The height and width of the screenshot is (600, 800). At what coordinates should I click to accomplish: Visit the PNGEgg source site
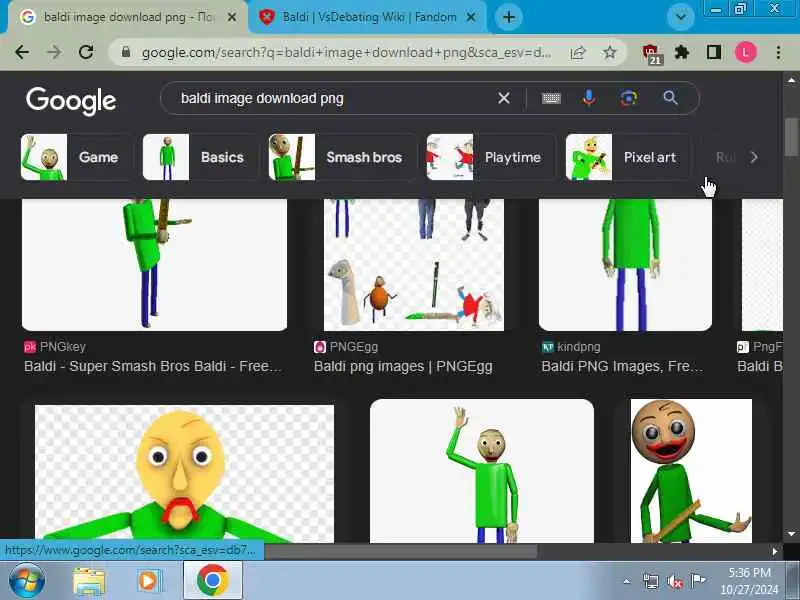346,347
